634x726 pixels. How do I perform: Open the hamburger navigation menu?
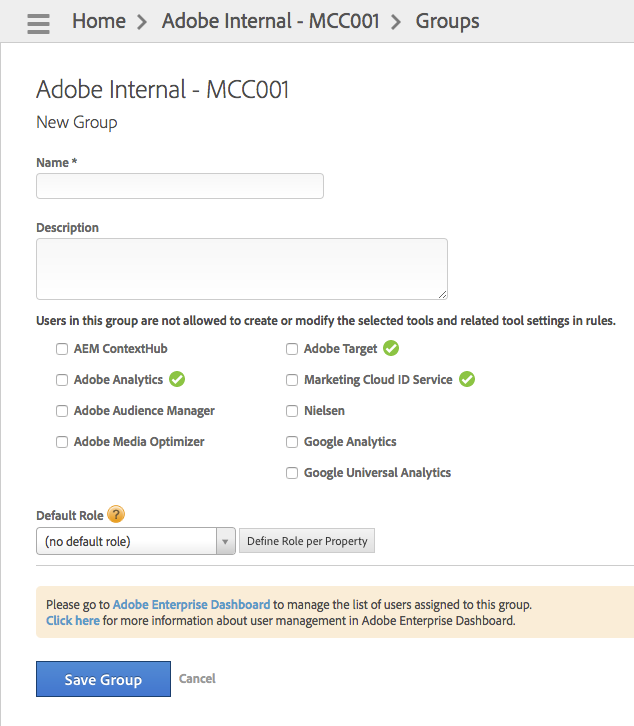pos(39,23)
